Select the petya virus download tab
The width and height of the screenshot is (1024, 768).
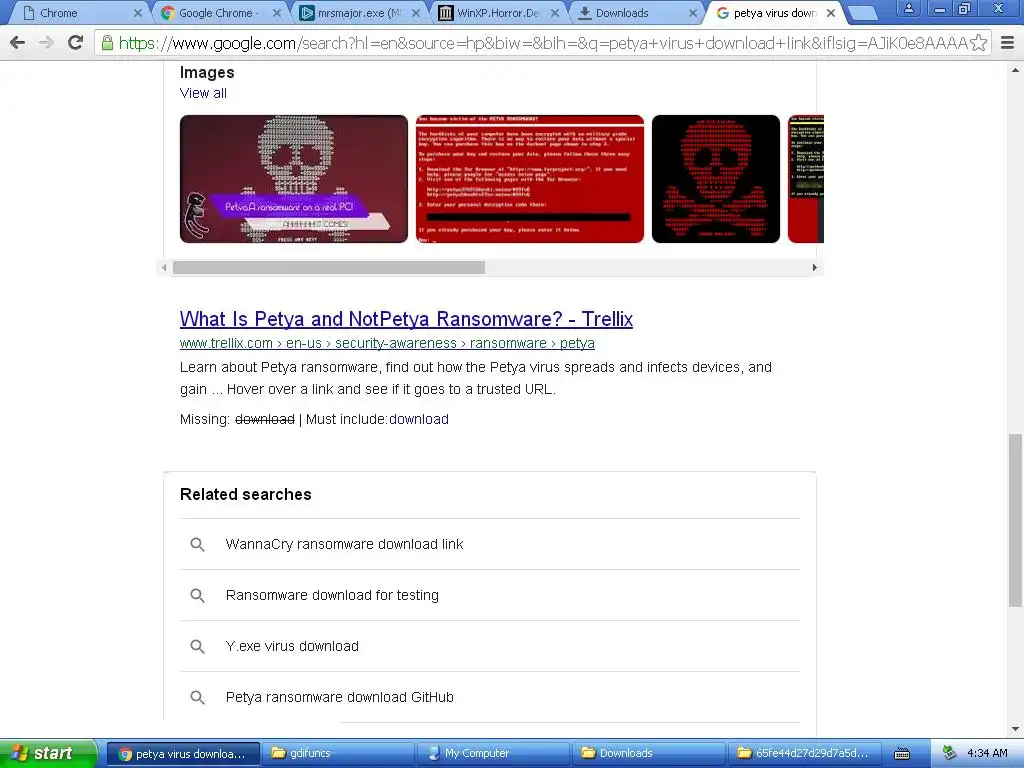point(775,13)
